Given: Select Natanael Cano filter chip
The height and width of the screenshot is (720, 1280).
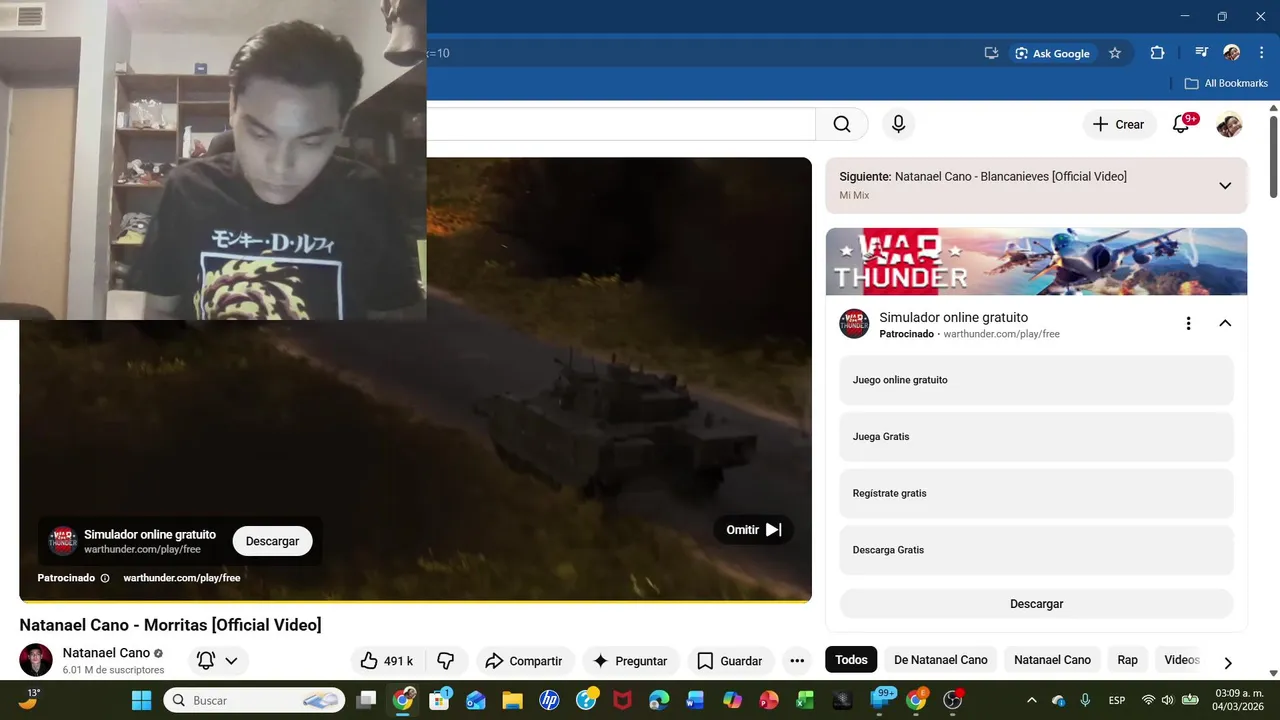Looking at the screenshot, I should tap(1052, 660).
